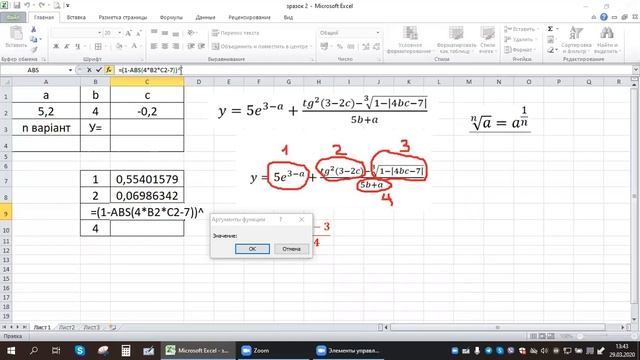Open the font size dropdown
The image size is (640, 360).
coord(120,33)
